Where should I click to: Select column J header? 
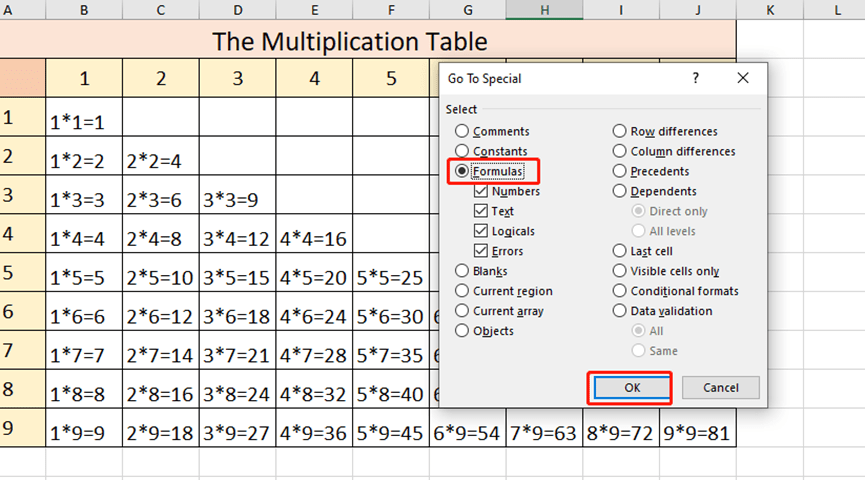697,9
